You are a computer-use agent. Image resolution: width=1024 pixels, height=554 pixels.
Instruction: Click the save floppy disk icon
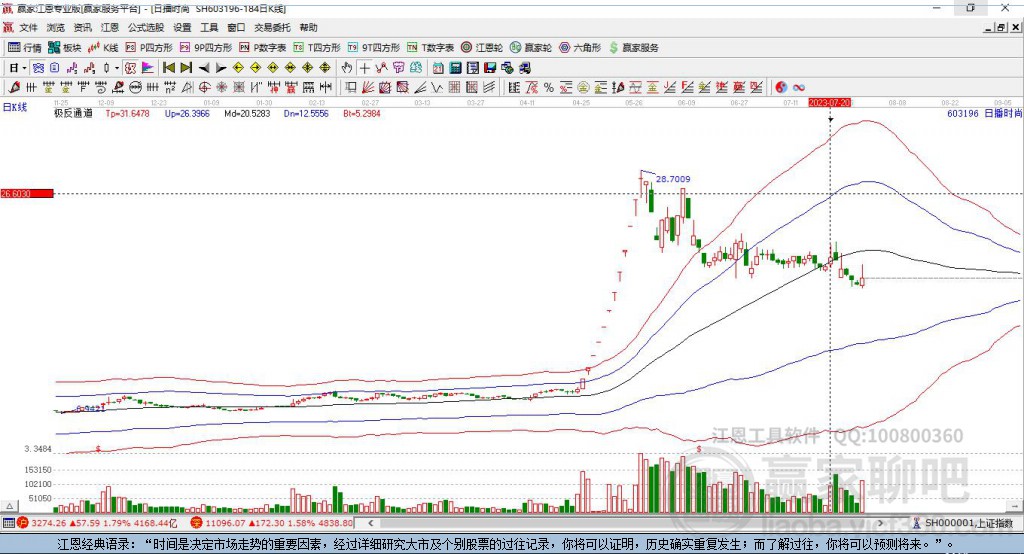click(x=490, y=68)
